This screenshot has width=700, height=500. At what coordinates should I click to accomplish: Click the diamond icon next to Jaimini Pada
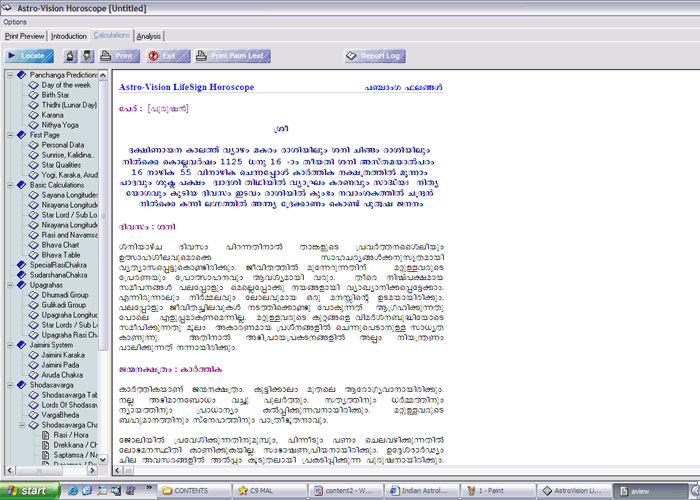click(33, 365)
